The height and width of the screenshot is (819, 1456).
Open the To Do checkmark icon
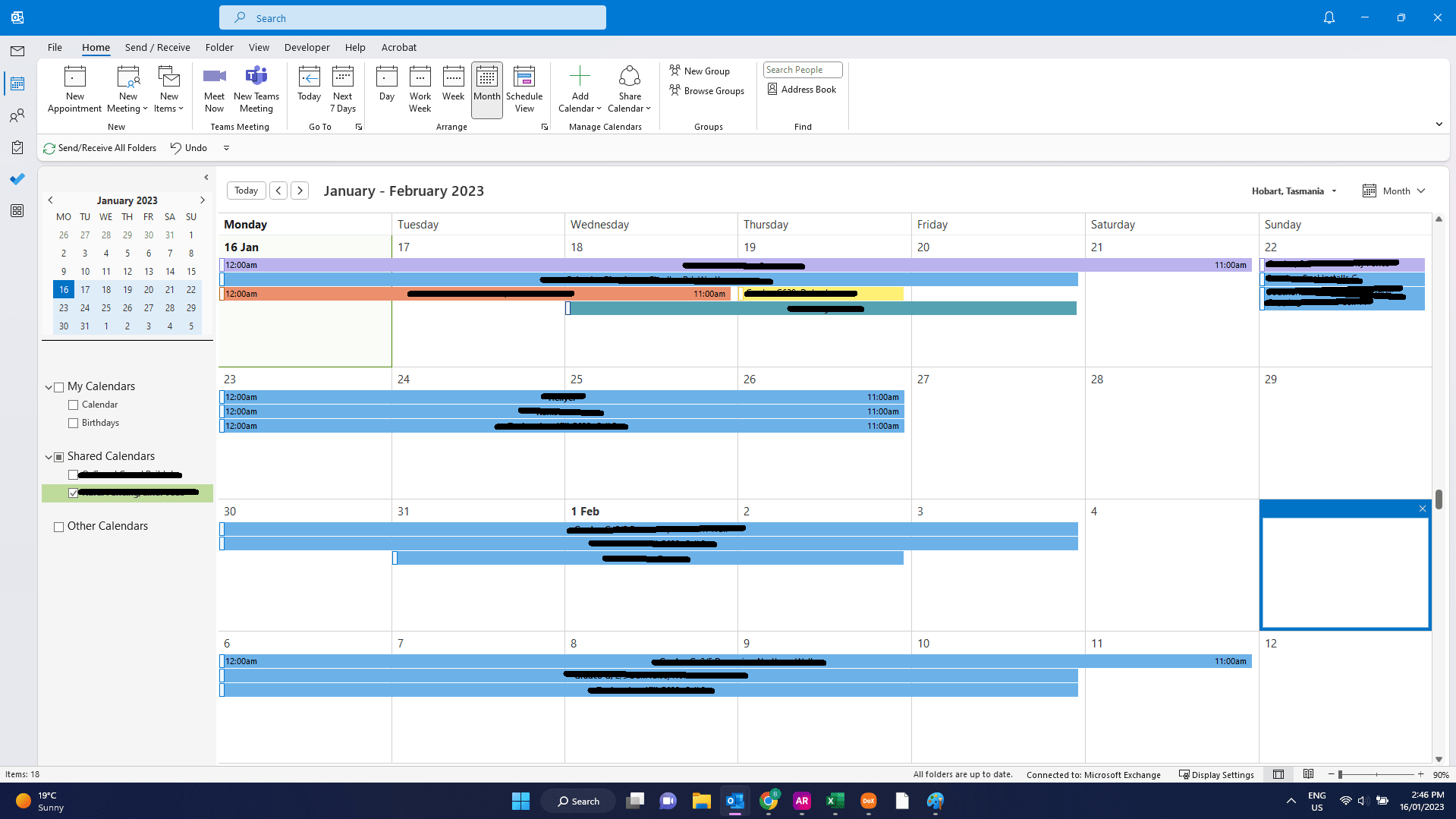tap(17, 179)
